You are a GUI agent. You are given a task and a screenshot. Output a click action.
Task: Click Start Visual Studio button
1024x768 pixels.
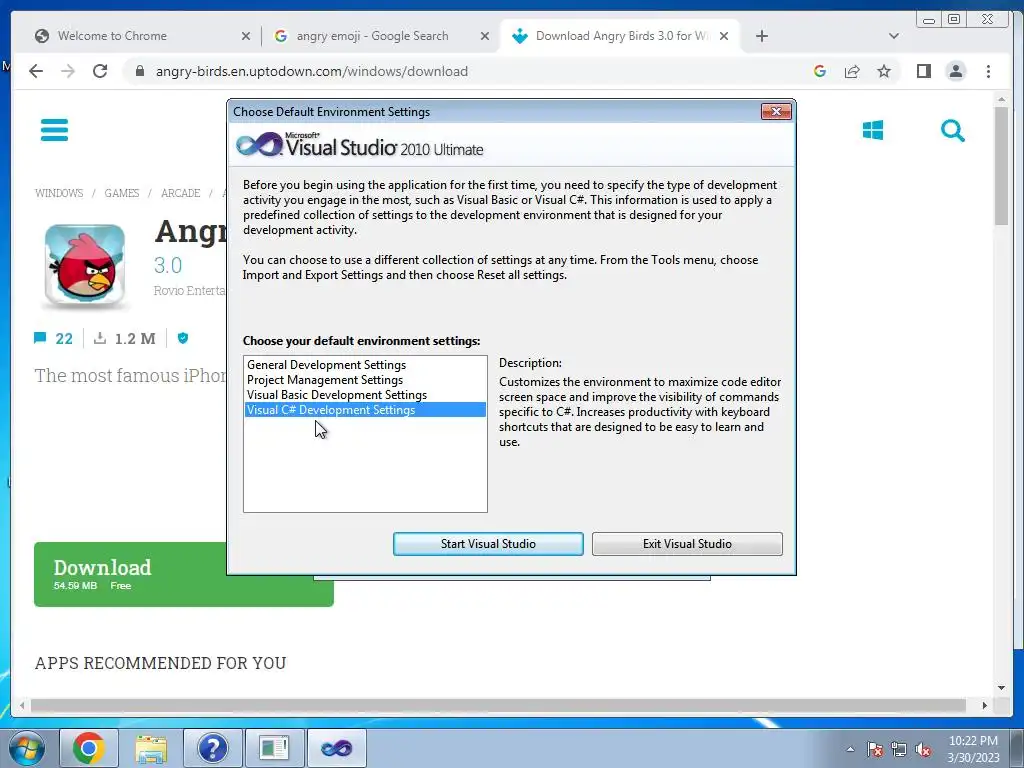tap(488, 543)
